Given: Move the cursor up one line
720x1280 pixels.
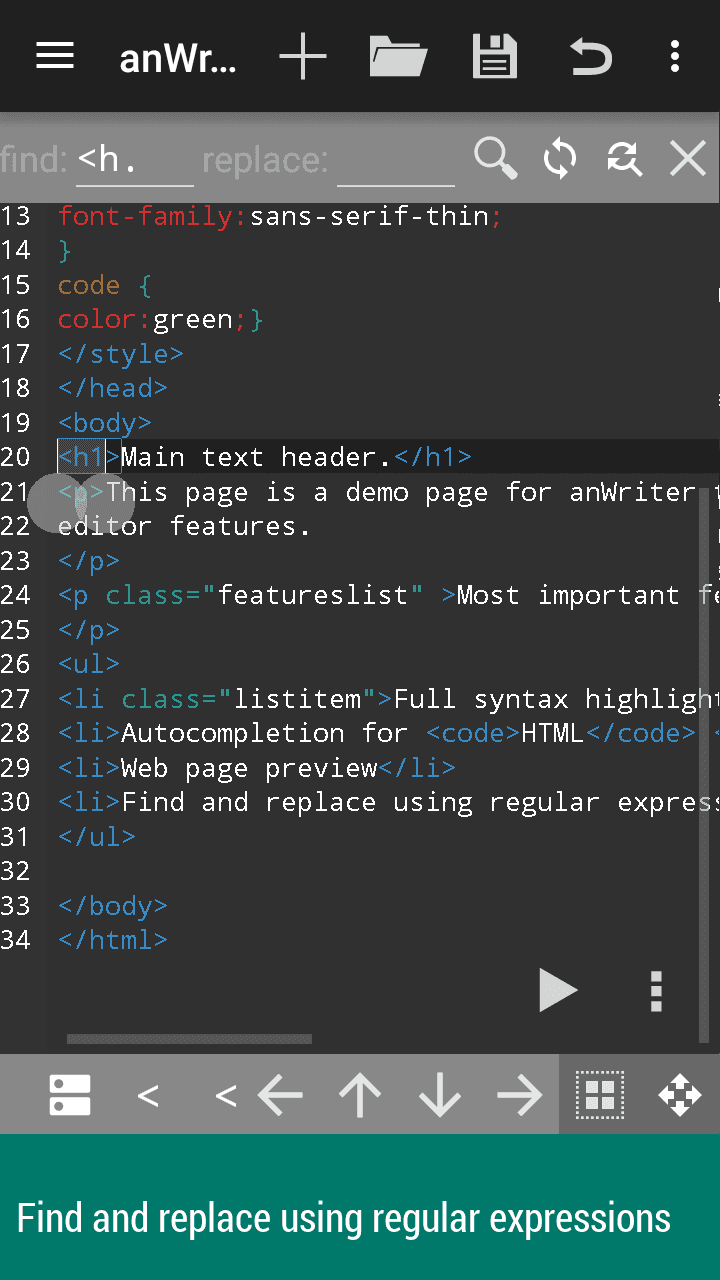Looking at the screenshot, I should click(x=360, y=1096).
